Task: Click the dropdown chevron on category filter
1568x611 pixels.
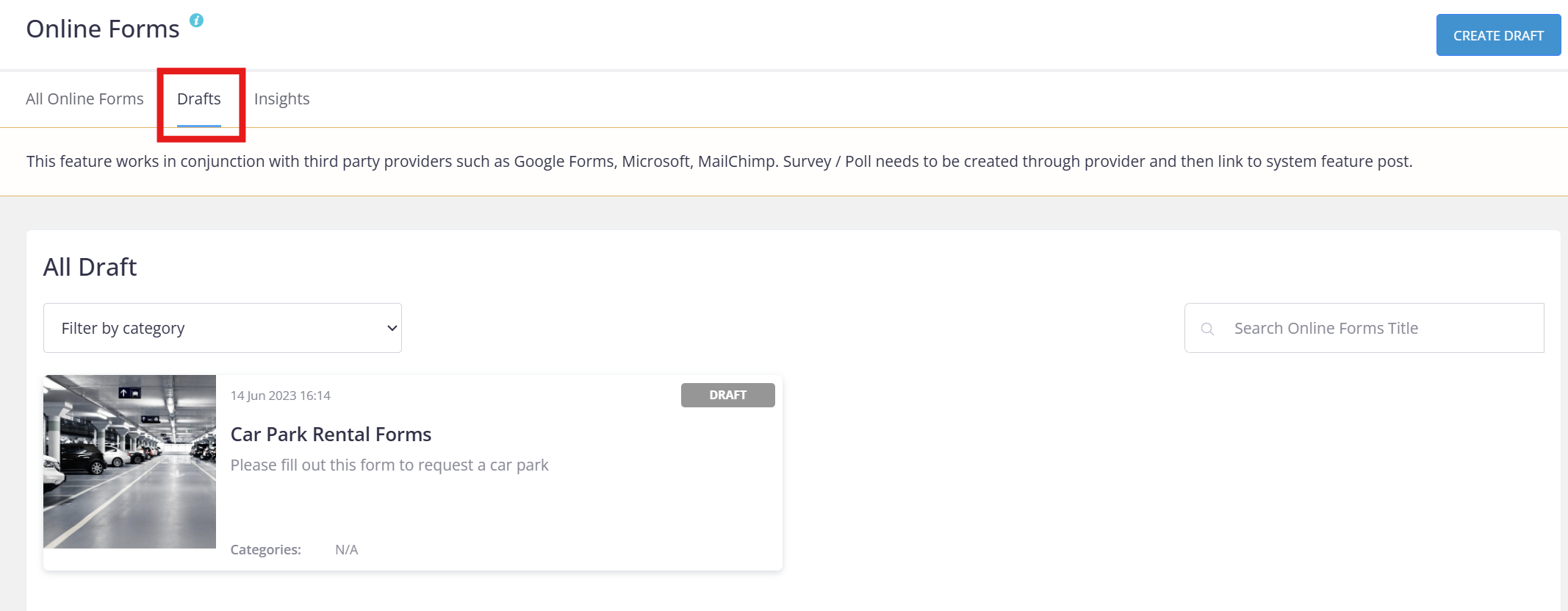Action: [392, 328]
